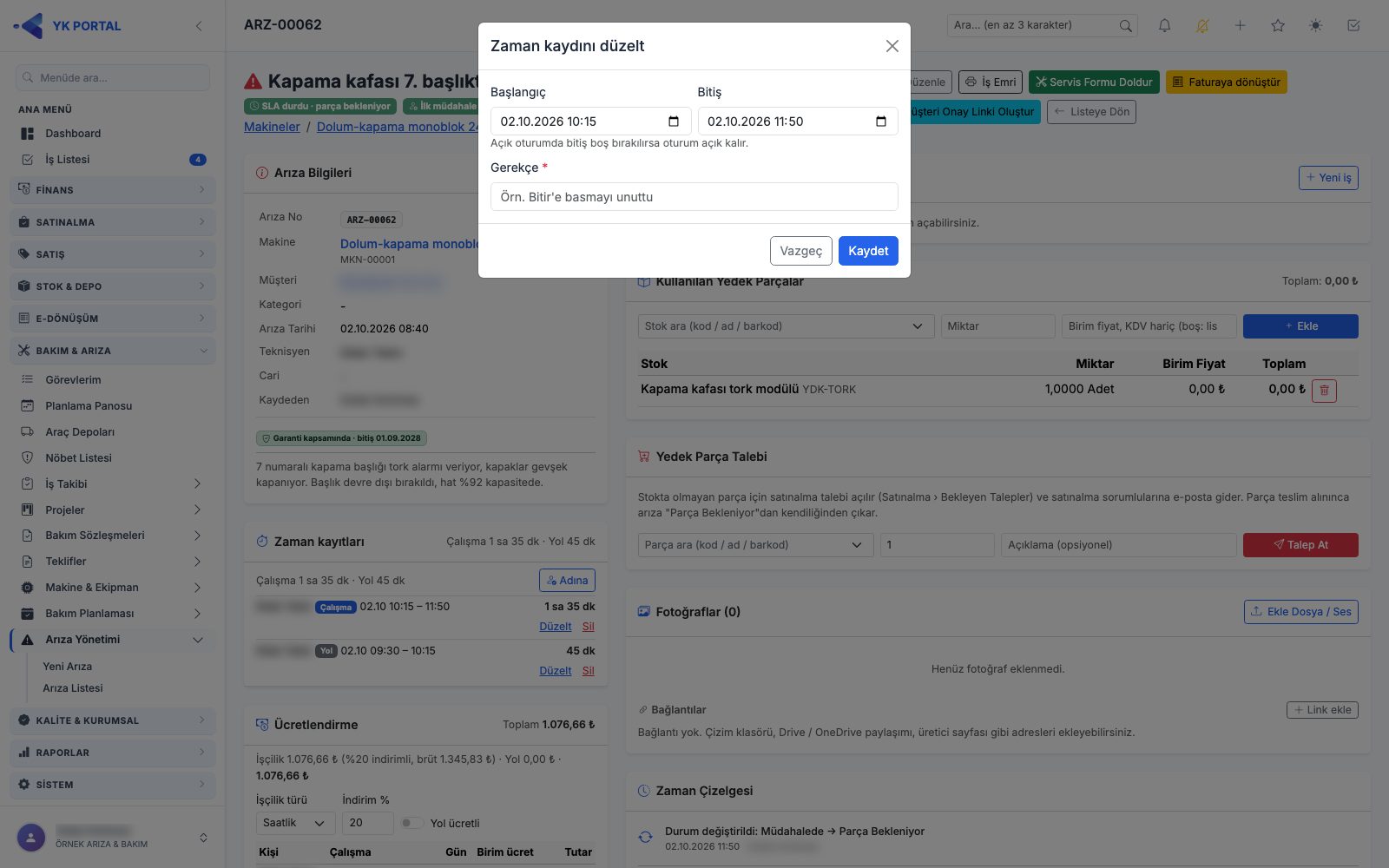Open the Bitiş date picker calendar icon
Image resolution: width=1389 pixels, height=868 pixels.
click(x=881, y=122)
